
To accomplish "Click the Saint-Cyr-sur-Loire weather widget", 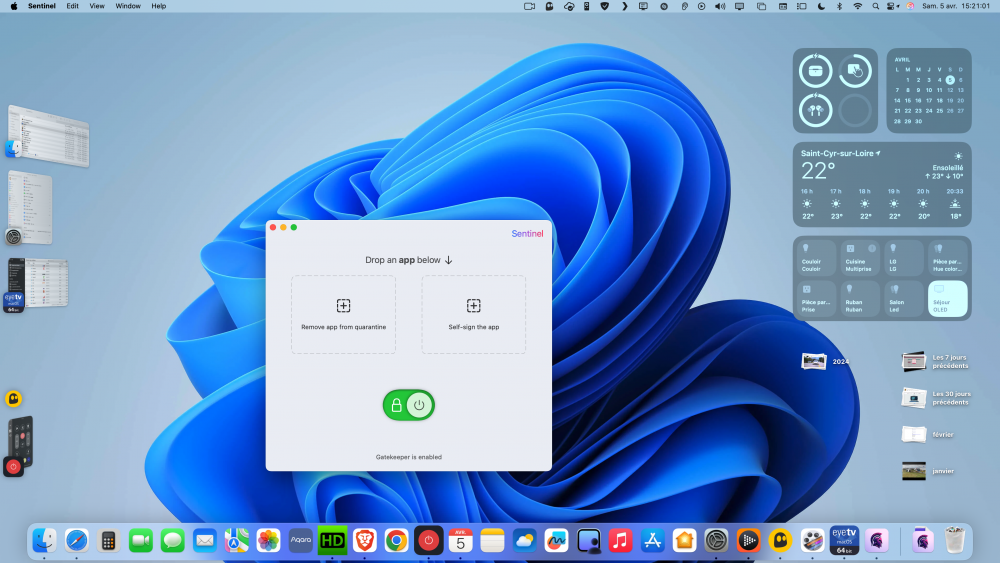I will coord(882,184).
